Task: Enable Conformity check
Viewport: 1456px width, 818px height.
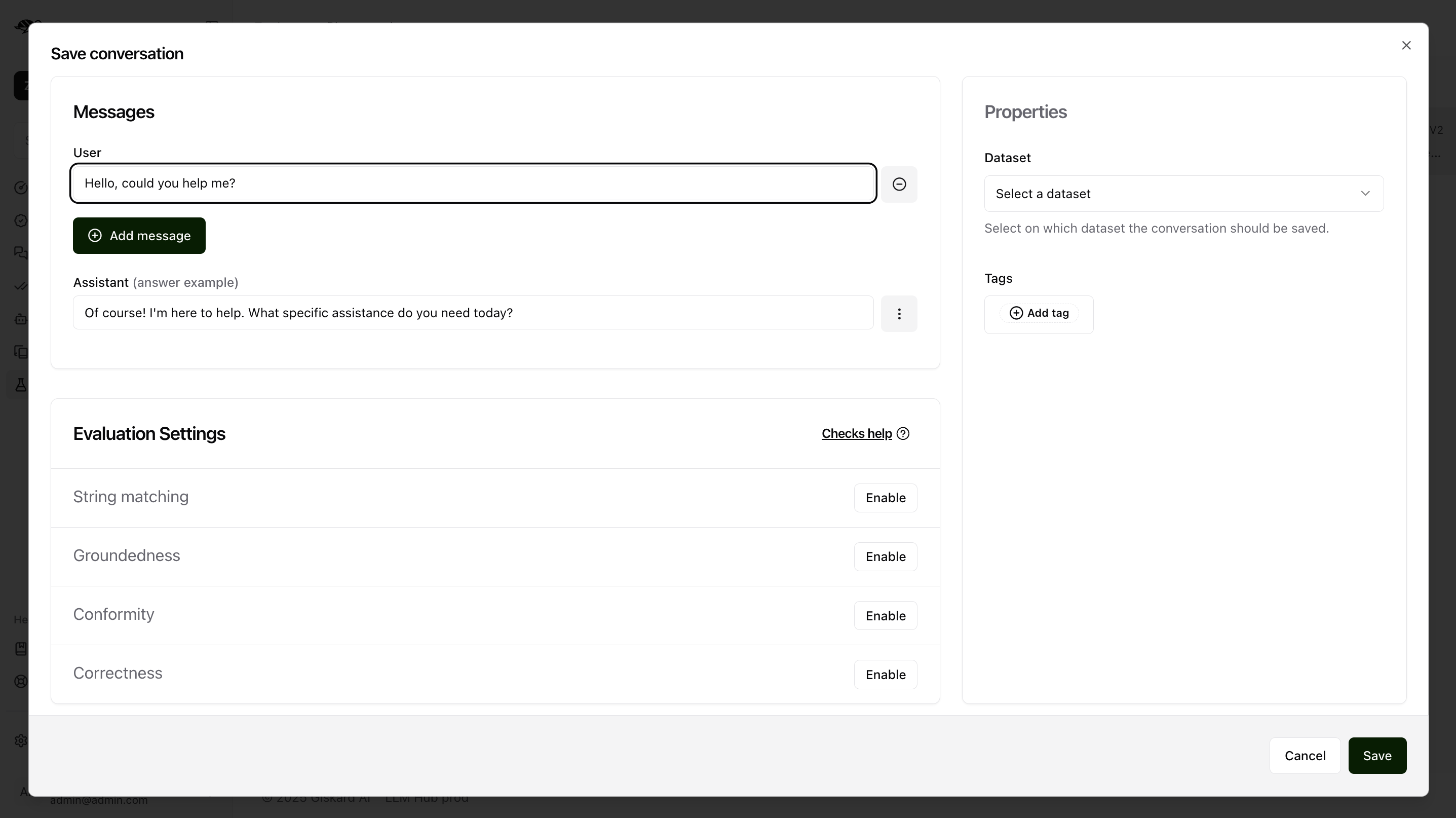Action: [x=885, y=616]
